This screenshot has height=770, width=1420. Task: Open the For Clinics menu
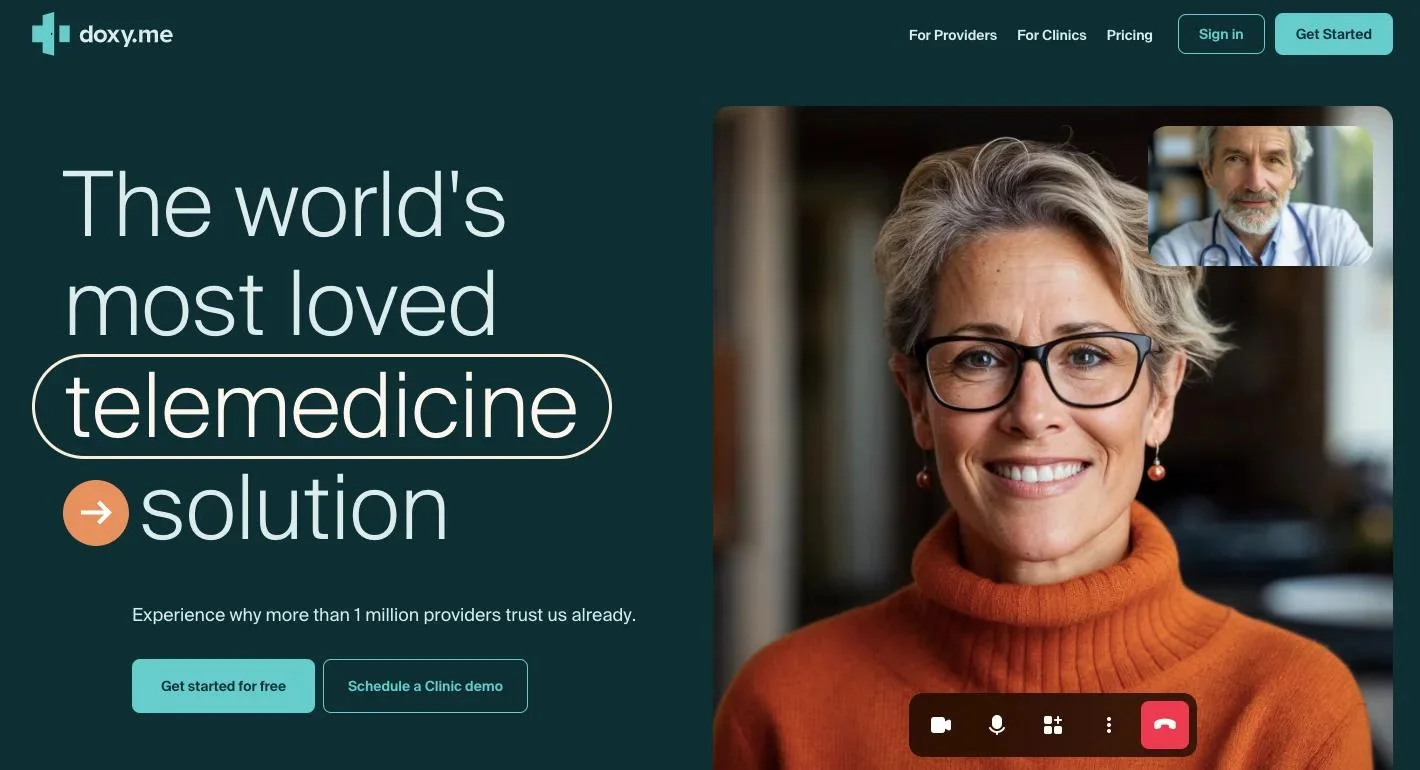point(1052,35)
